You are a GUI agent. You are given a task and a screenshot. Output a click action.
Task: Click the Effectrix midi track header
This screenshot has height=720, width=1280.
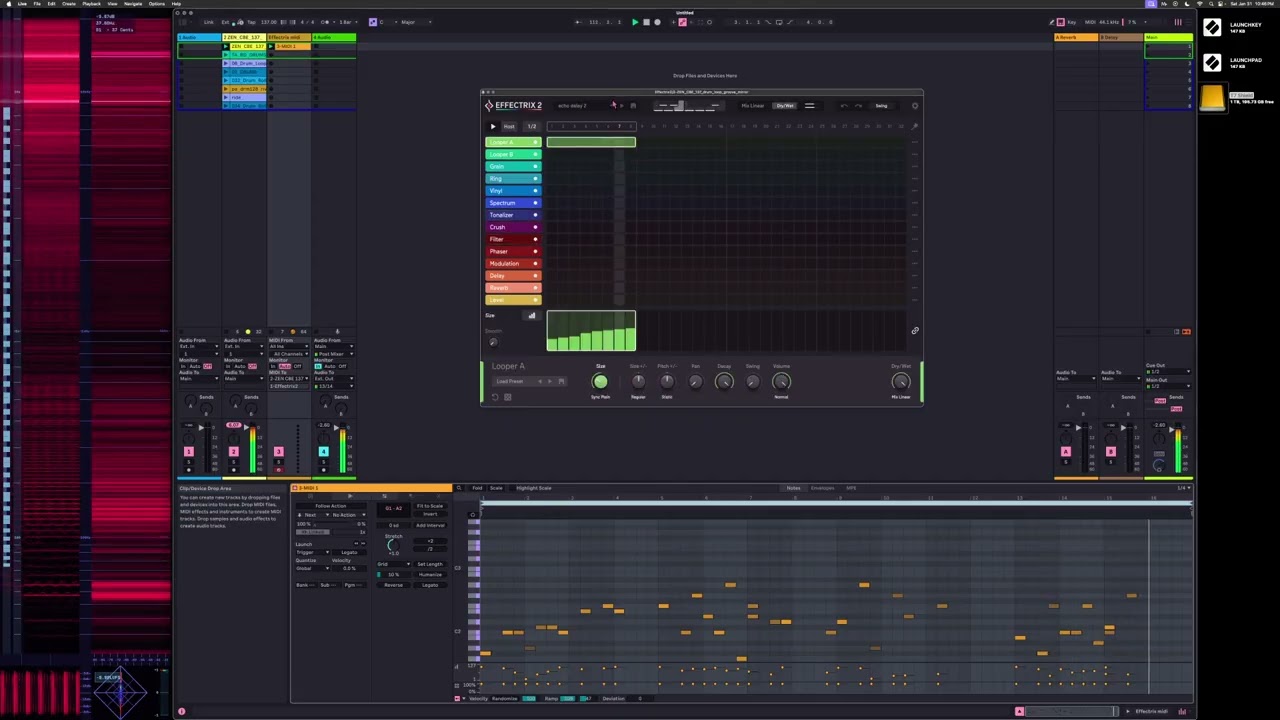(290, 38)
